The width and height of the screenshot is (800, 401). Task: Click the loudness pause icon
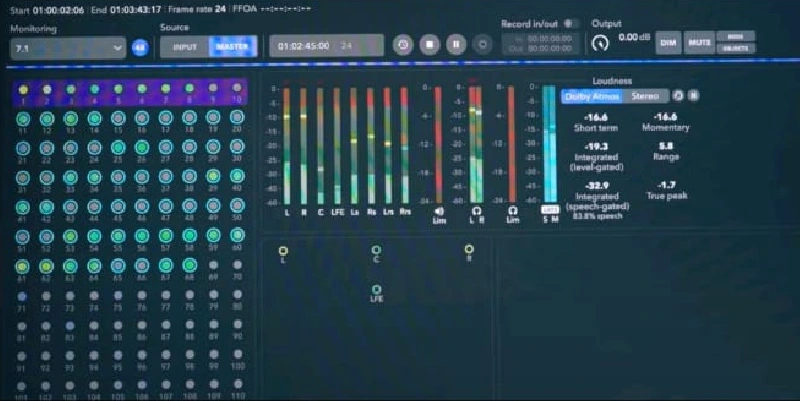click(x=694, y=96)
